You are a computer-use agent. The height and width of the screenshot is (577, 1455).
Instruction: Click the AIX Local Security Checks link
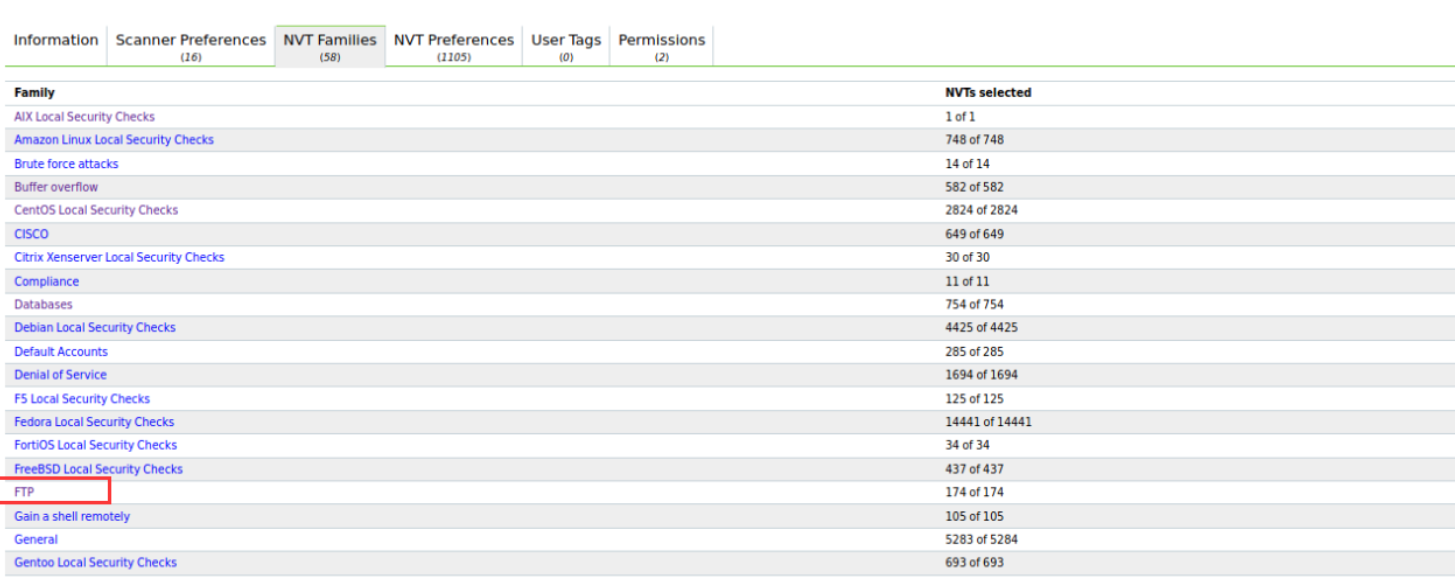(x=84, y=117)
